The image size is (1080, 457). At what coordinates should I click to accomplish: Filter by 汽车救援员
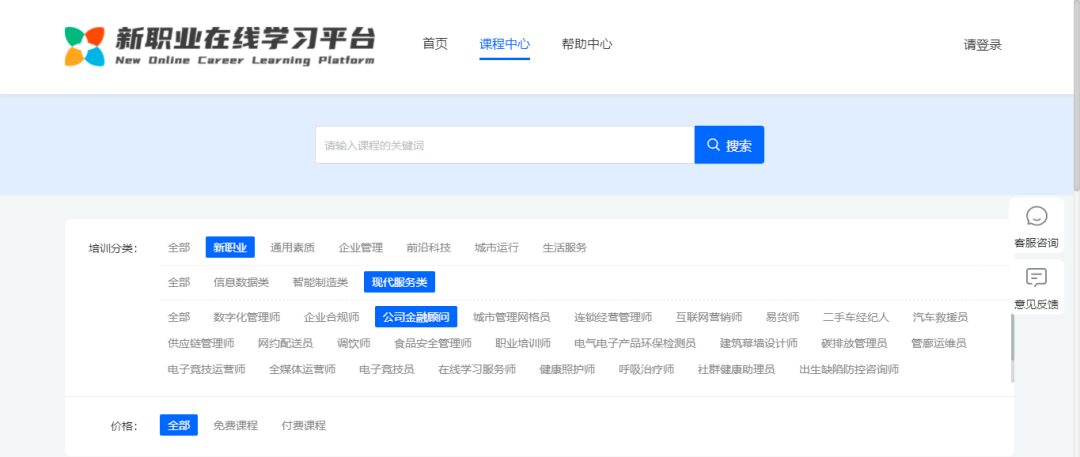[940, 317]
